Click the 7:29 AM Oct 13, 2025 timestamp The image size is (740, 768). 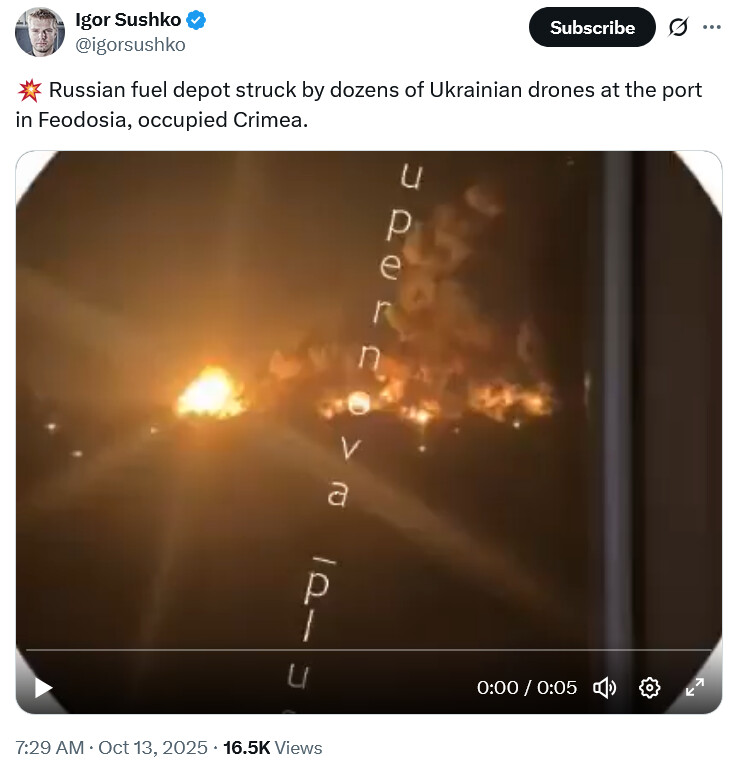point(112,747)
